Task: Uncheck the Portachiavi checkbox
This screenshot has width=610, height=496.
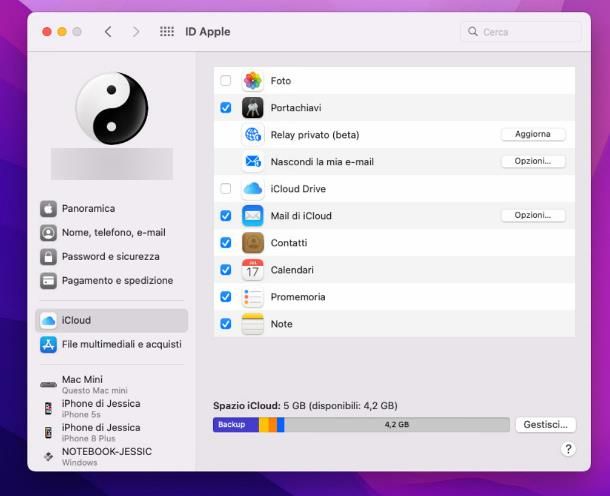Action: 226,108
